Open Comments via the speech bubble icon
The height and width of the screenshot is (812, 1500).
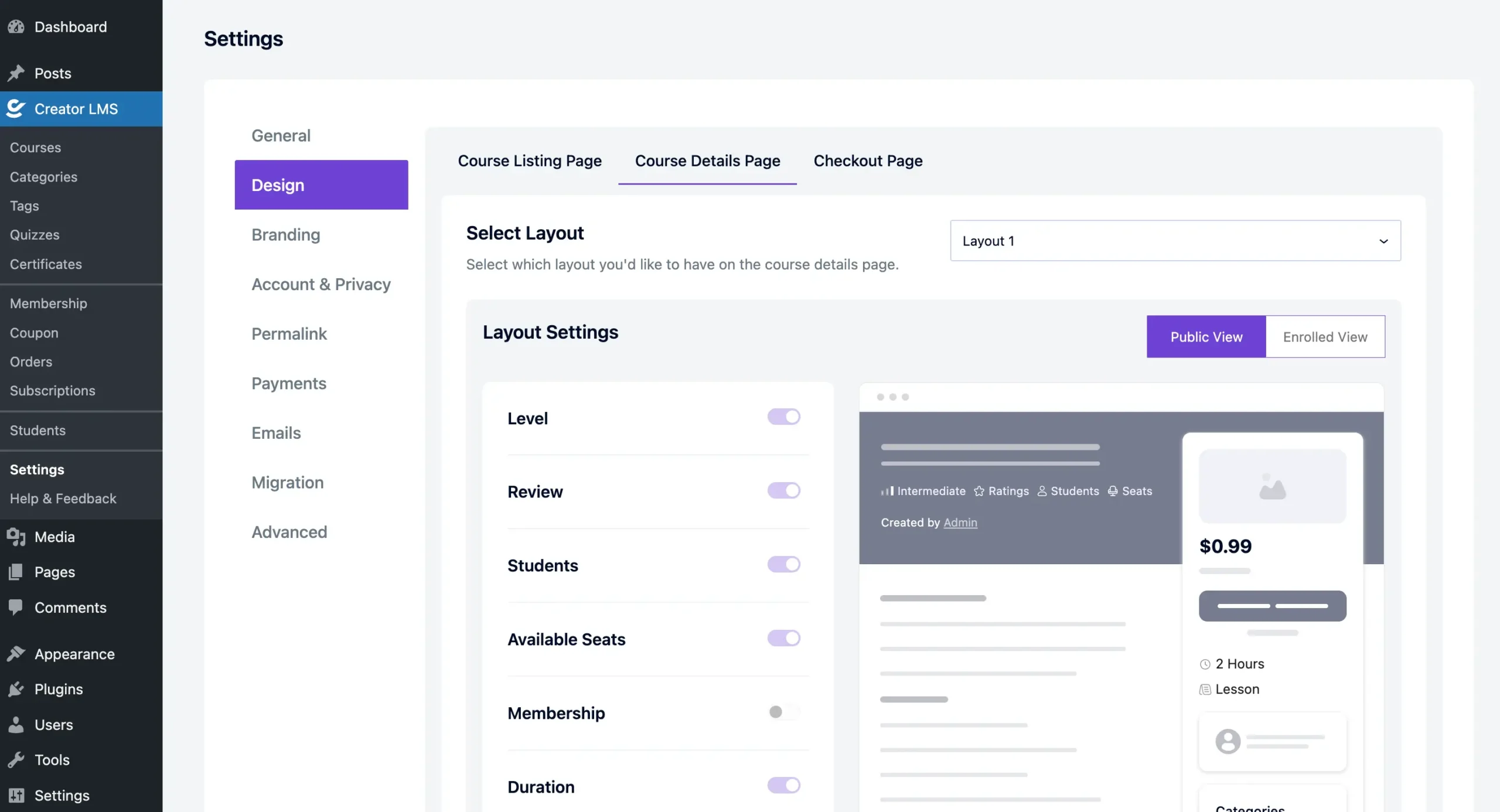16,608
